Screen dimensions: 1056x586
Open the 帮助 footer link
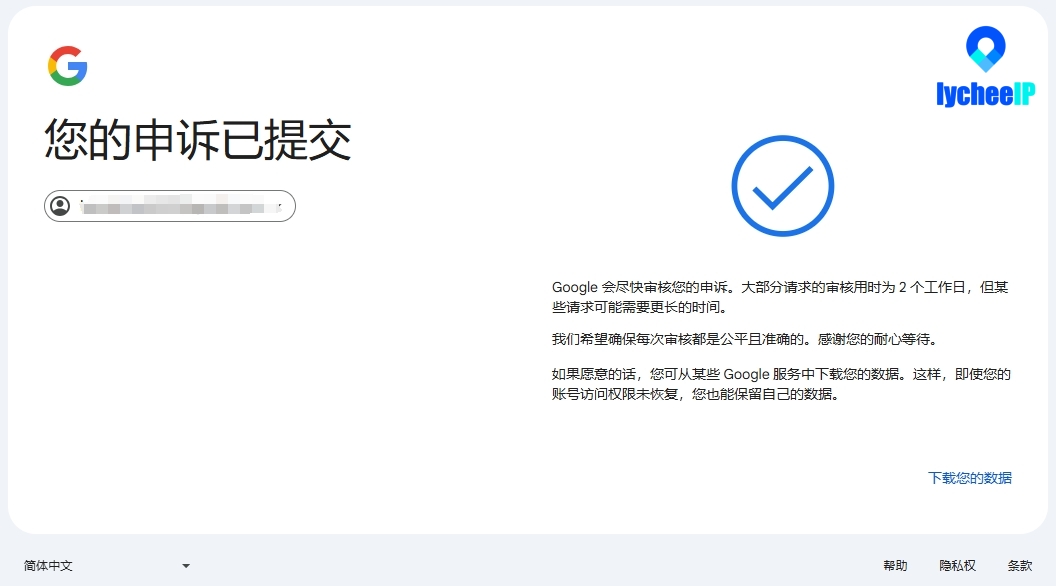click(895, 566)
